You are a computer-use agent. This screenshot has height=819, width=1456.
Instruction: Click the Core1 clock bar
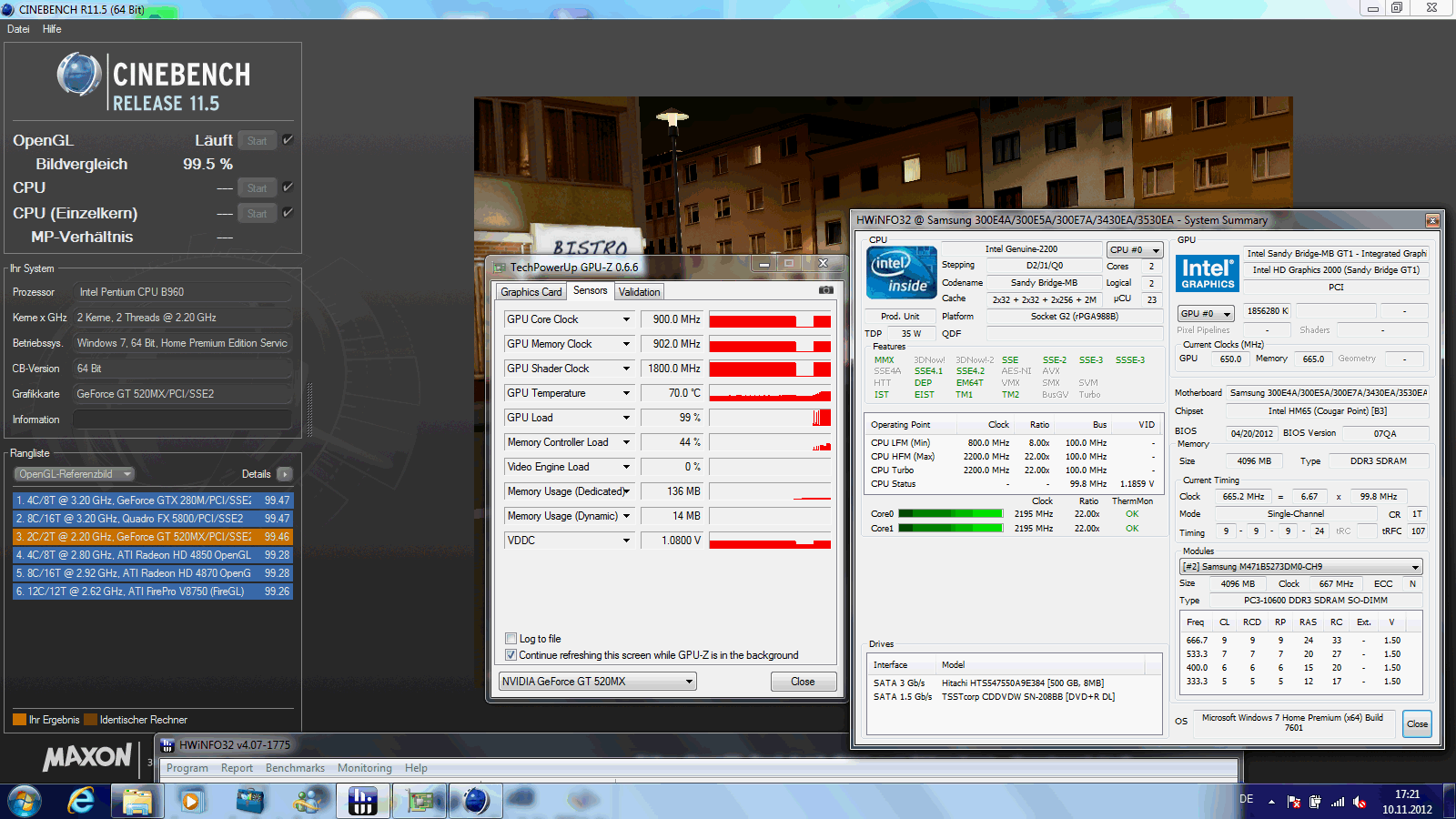pyautogui.click(x=951, y=529)
